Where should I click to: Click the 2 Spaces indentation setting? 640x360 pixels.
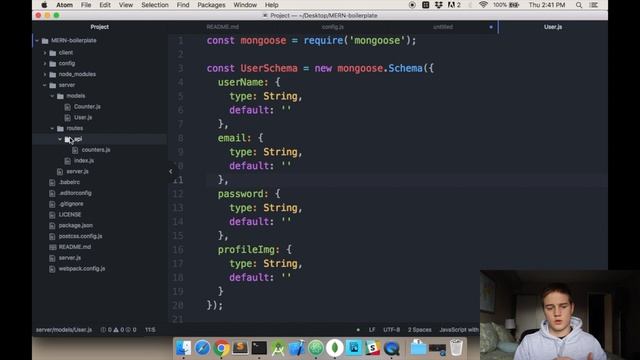(x=419, y=329)
